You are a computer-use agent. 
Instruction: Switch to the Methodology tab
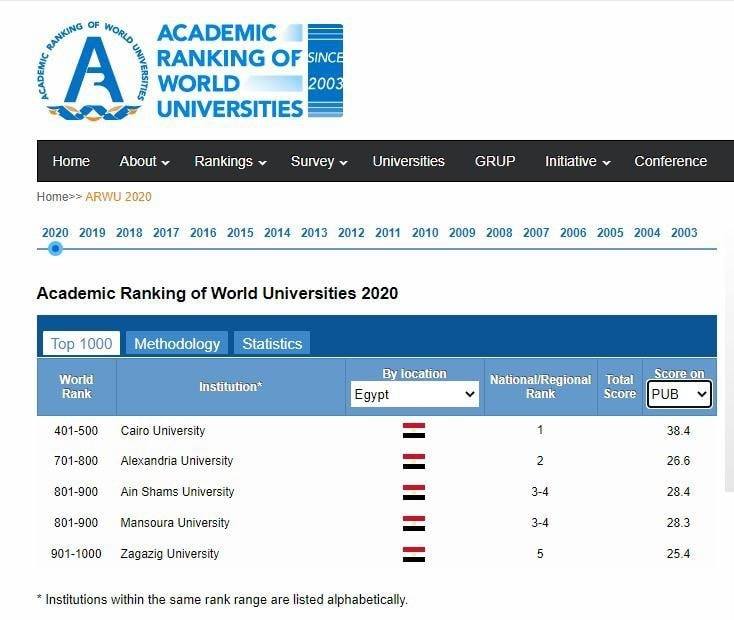[177, 344]
